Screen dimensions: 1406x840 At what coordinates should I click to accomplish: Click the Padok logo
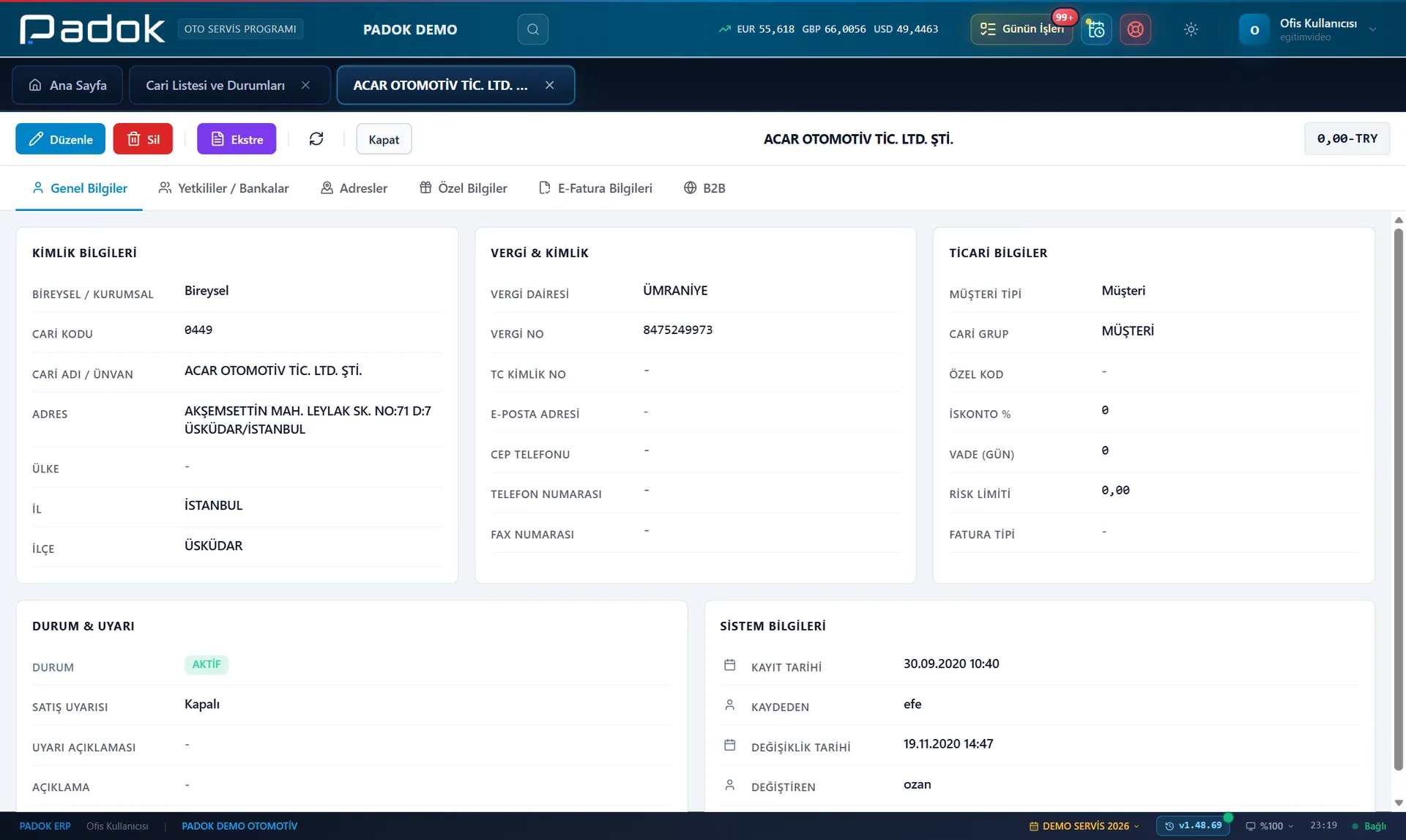92,29
